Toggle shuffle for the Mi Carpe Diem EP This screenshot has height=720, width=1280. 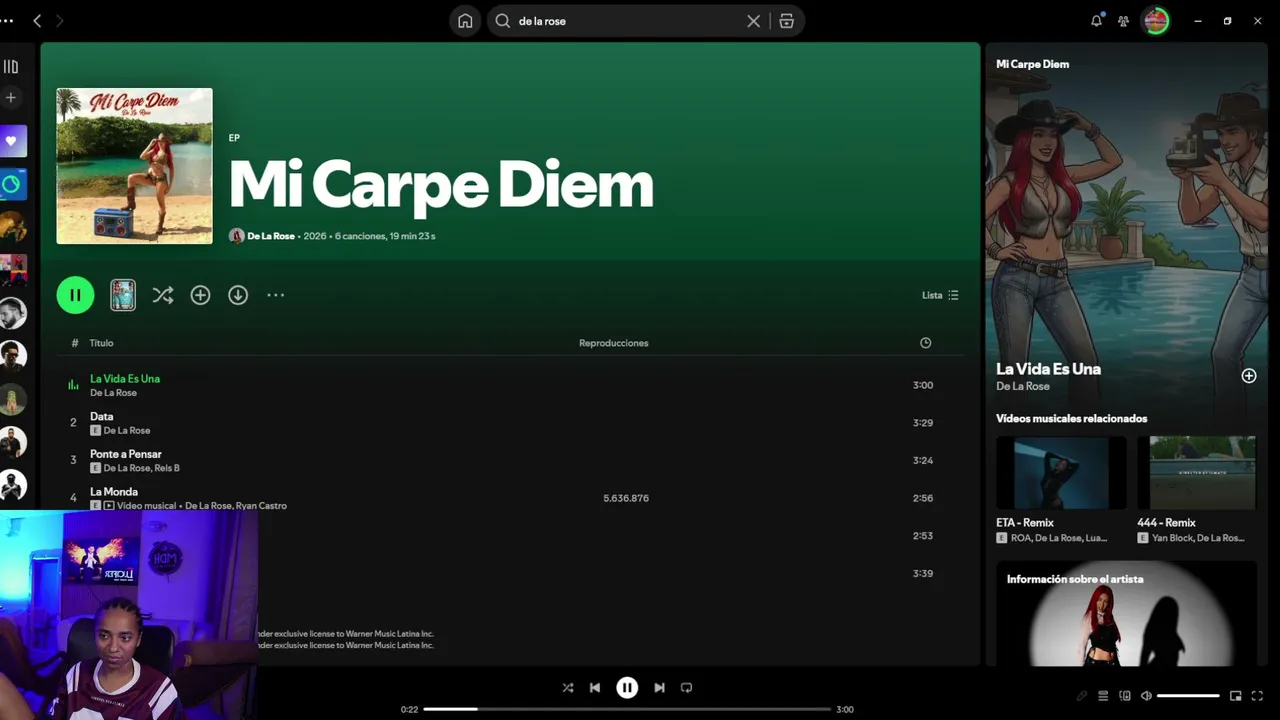click(163, 295)
